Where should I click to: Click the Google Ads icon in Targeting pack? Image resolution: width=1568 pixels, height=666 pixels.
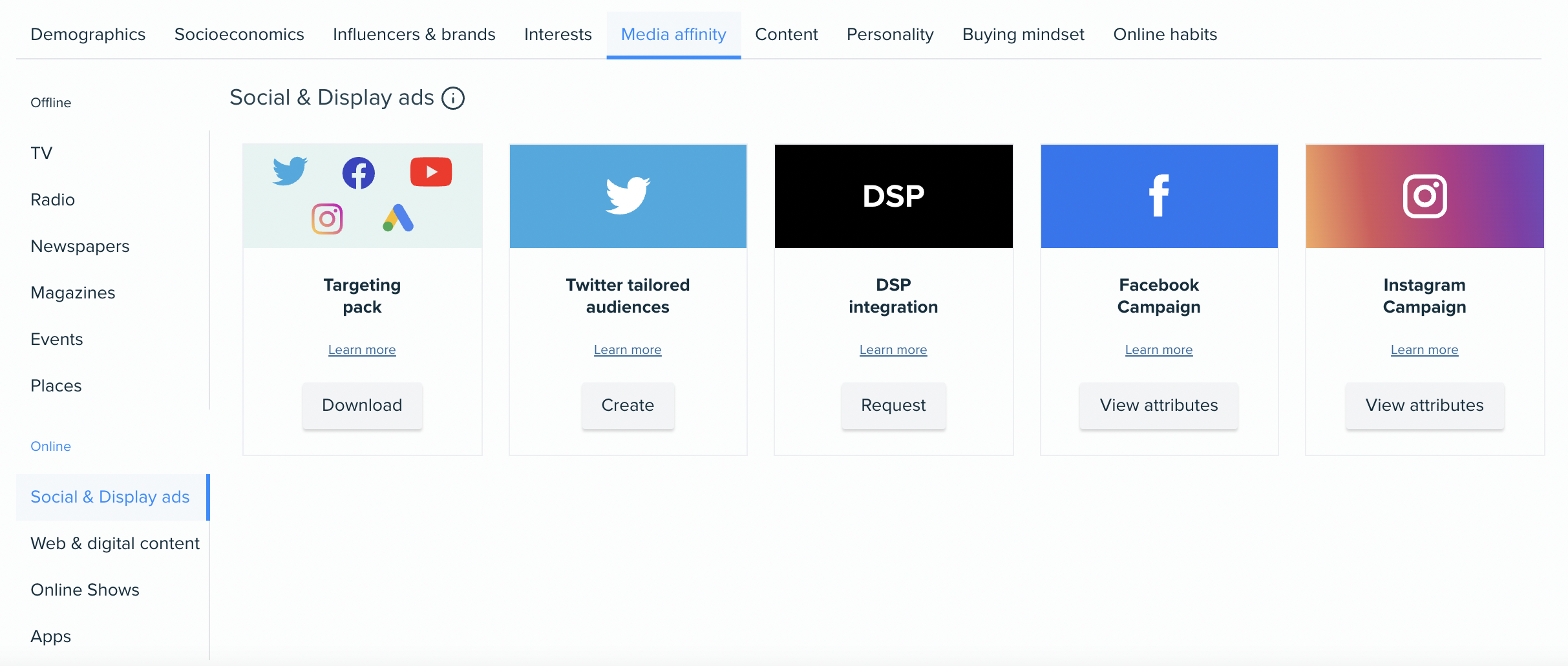(x=398, y=218)
